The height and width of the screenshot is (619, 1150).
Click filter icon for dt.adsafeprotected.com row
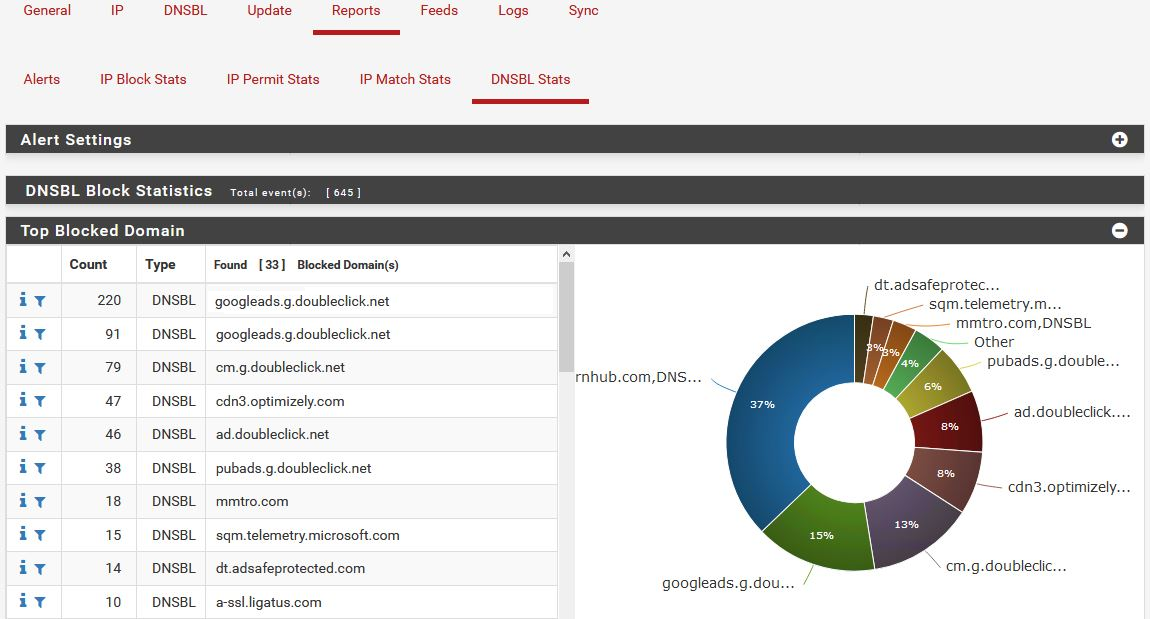40,568
